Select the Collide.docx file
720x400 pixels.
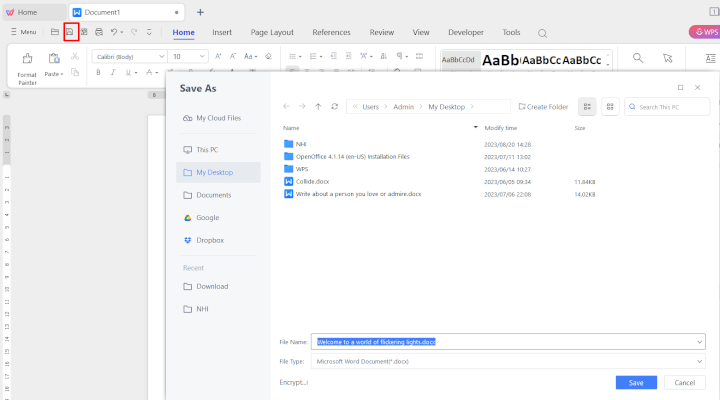click(312, 181)
